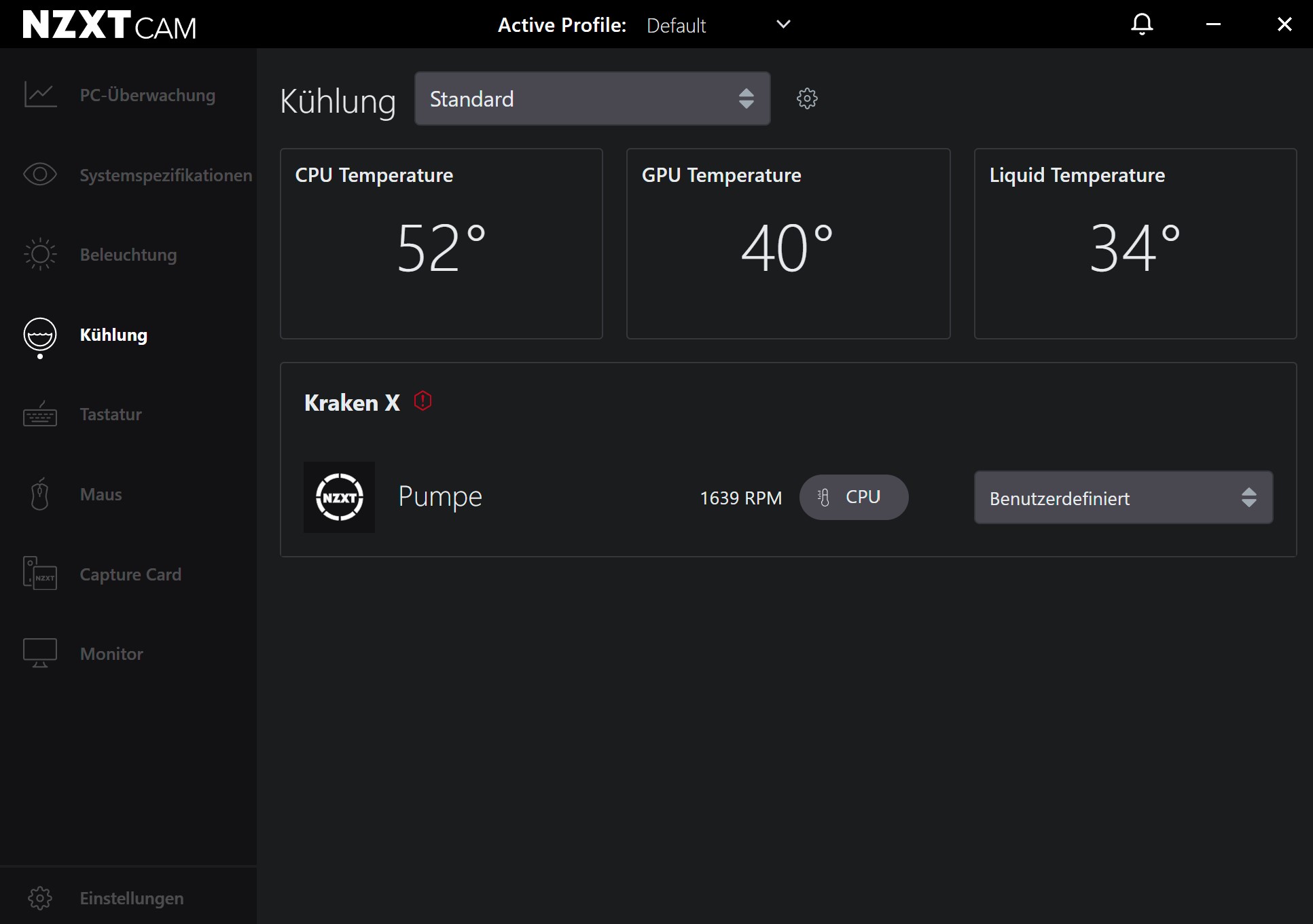Click the notification bell icon
The image size is (1313, 924).
click(1142, 24)
